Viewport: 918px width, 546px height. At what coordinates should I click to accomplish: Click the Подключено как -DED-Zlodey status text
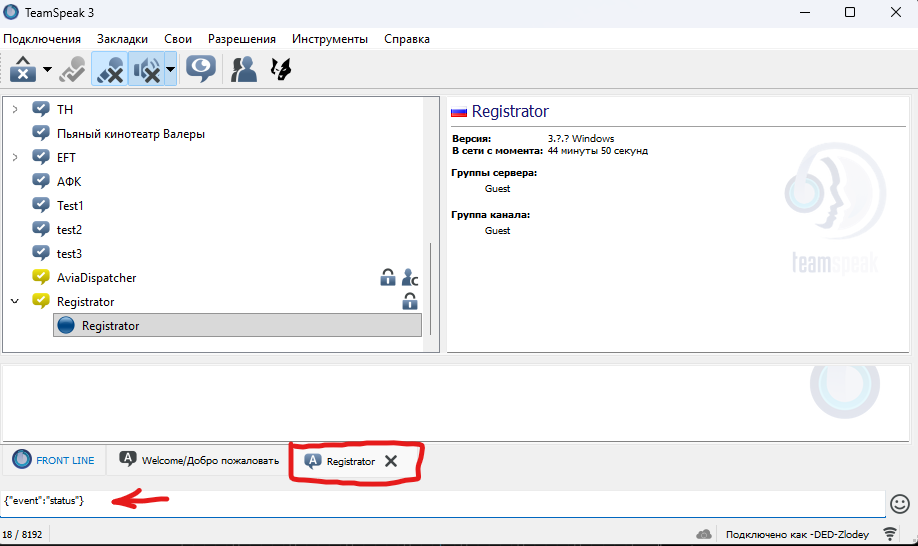point(797,534)
